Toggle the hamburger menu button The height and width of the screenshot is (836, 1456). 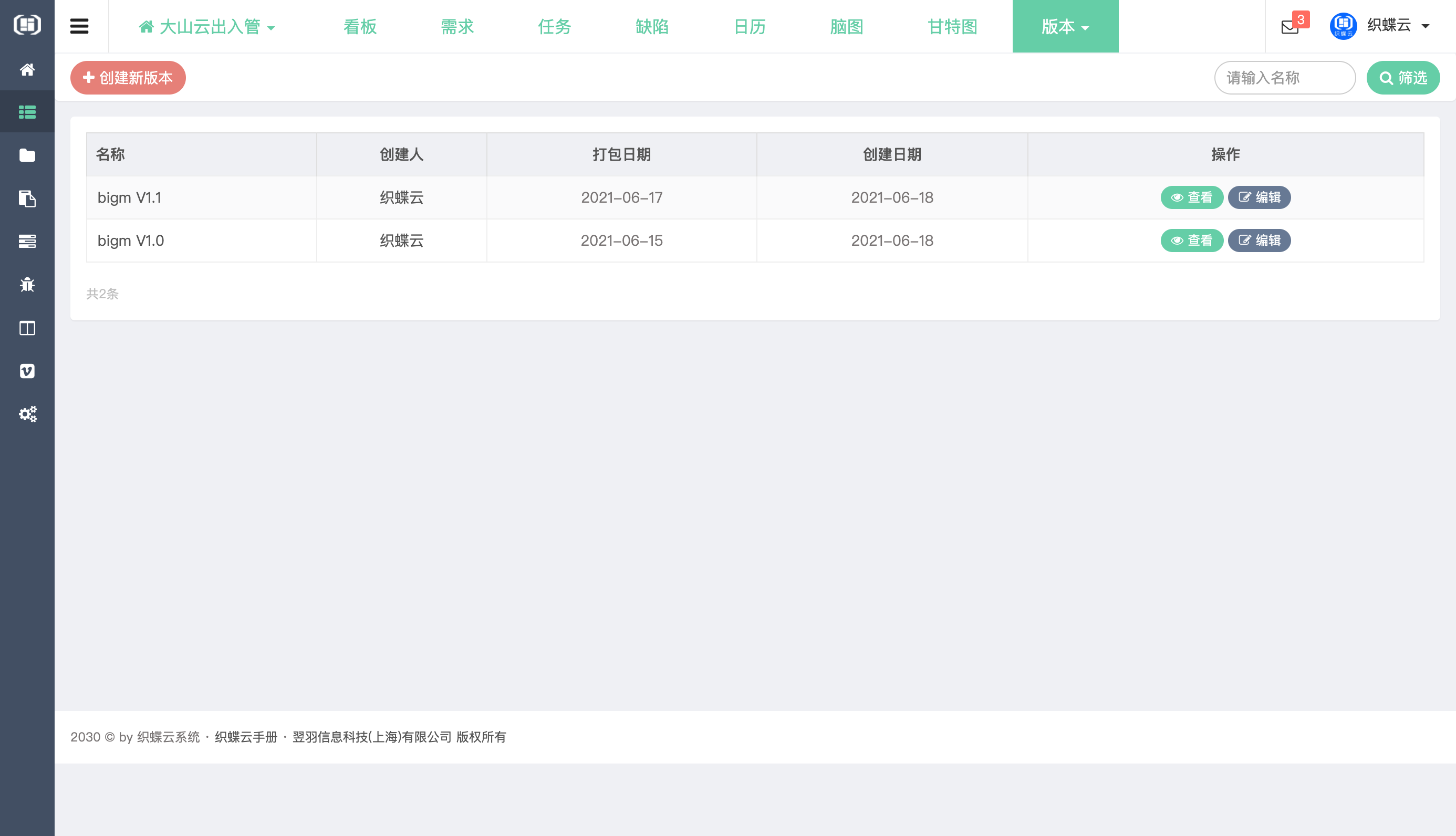tap(79, 26)
